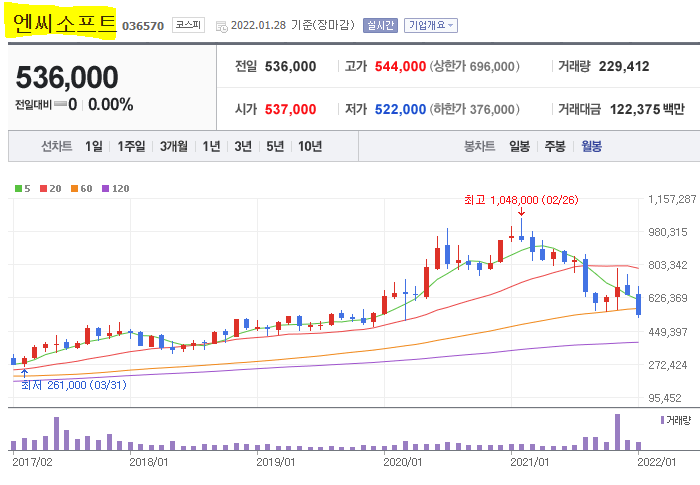700x485 pixels.
Task: Click the clock icon beside the date
Action: [x=221, y=26]
